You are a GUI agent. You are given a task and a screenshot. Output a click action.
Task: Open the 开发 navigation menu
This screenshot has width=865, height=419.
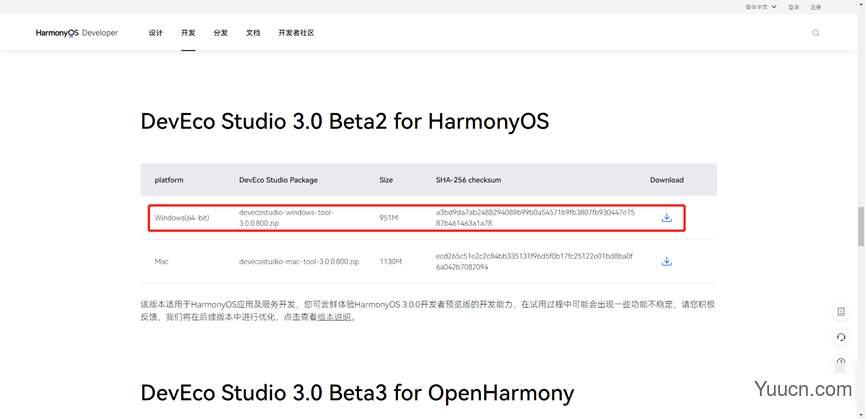point(188,33)
